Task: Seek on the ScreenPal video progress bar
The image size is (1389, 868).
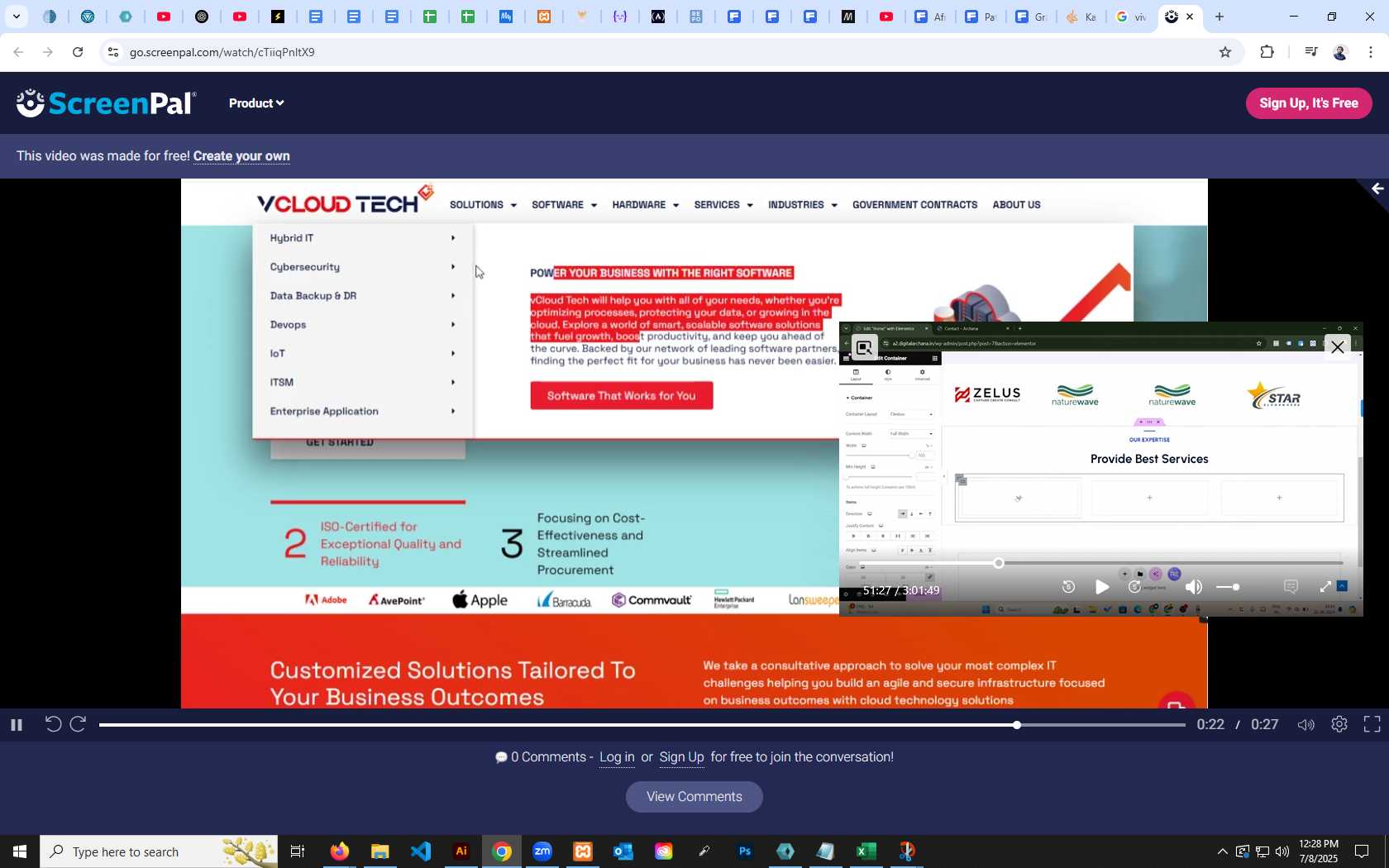Action: pos(642,725)
